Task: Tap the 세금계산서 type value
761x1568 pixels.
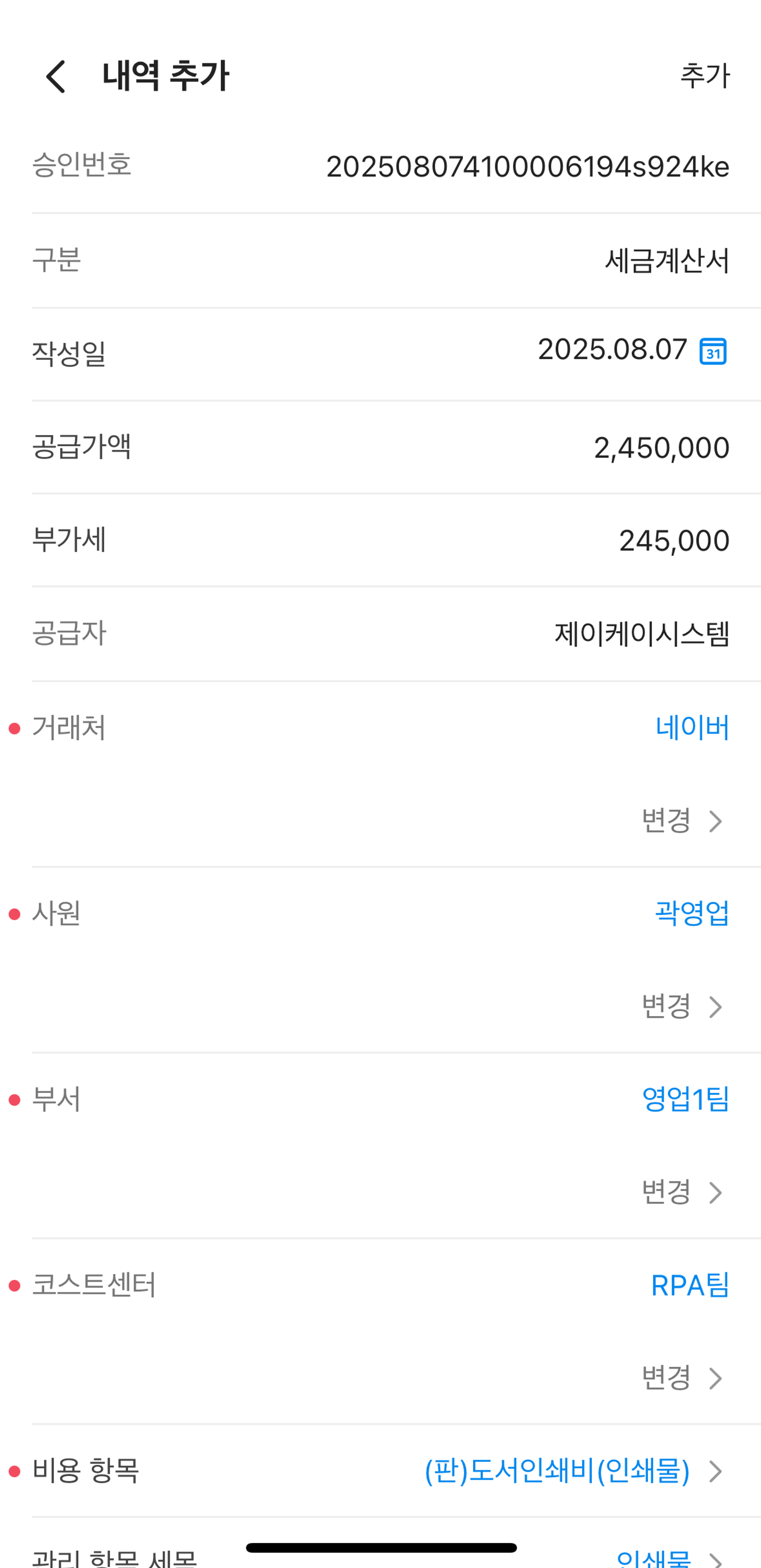Action: (x=667, y=261)
